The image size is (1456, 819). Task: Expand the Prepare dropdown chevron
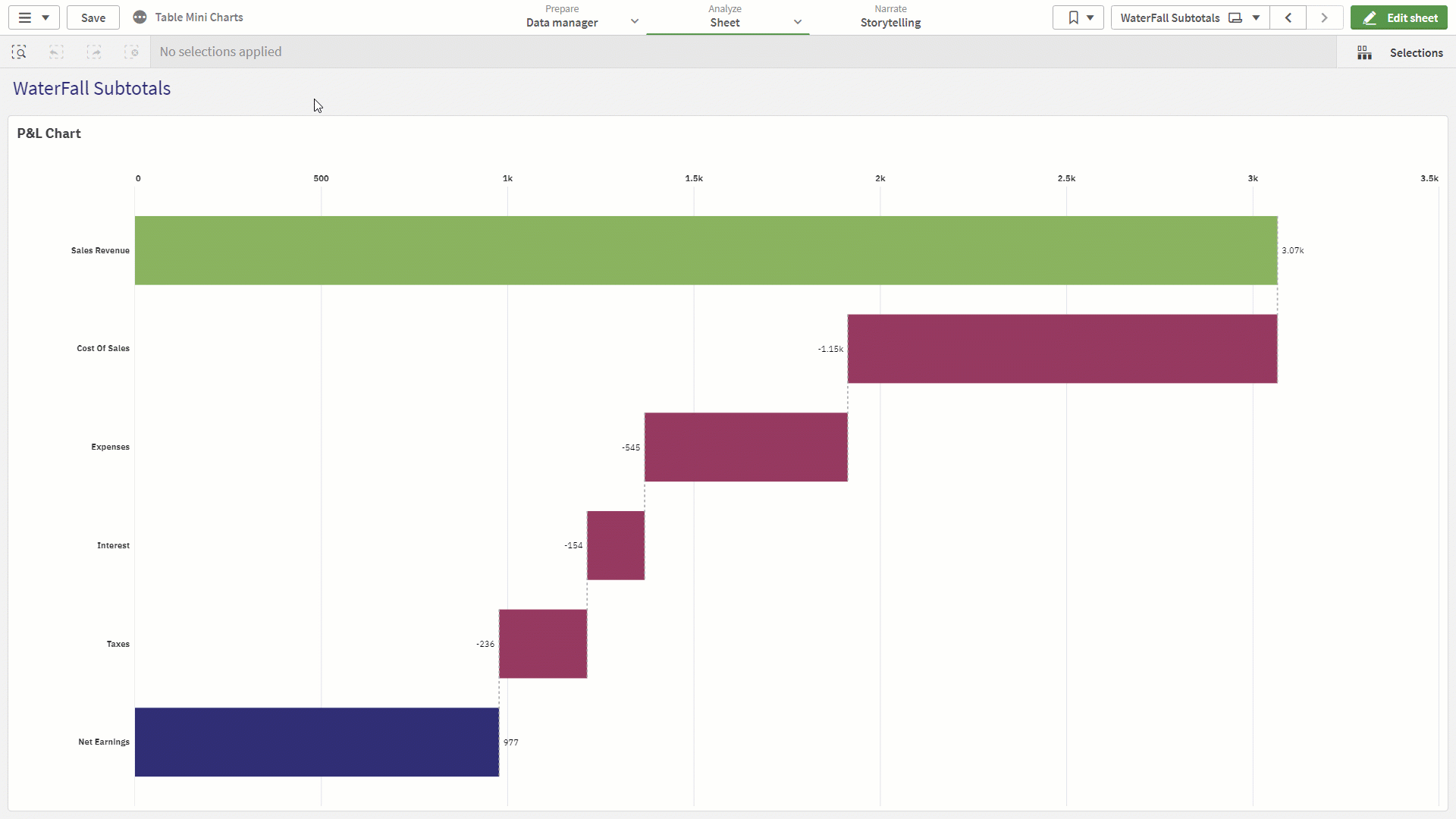[635, 21]
